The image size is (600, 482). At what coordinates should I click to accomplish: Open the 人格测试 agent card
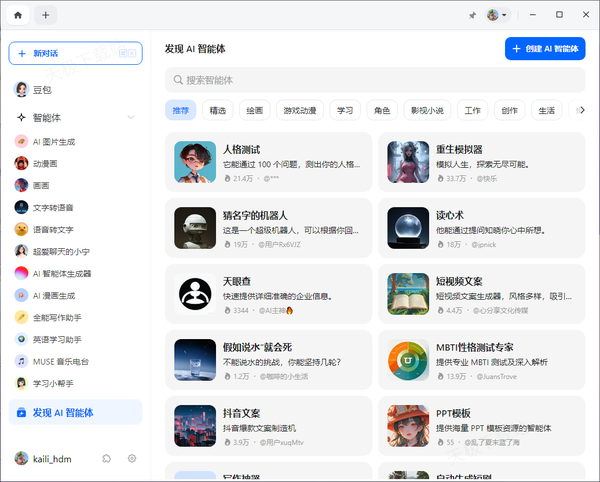tap(266, 162)
